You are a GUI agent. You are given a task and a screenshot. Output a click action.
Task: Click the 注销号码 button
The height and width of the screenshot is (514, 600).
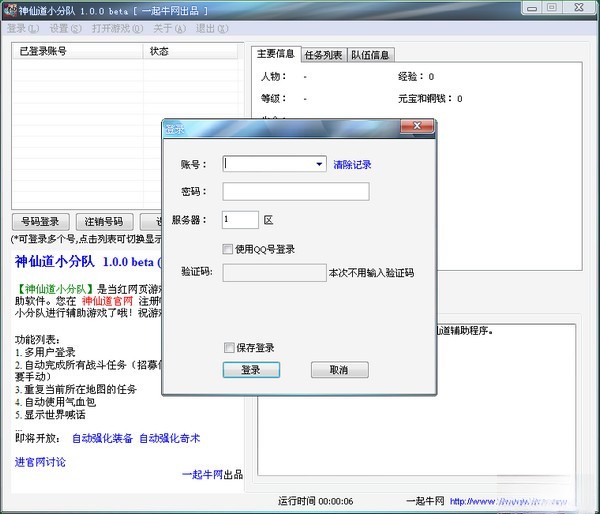(103, 222)
